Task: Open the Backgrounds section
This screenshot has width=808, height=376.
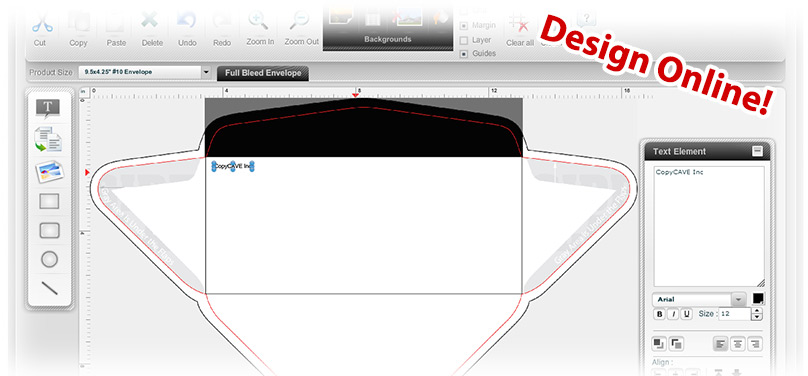Action: [x=388, y=39]
